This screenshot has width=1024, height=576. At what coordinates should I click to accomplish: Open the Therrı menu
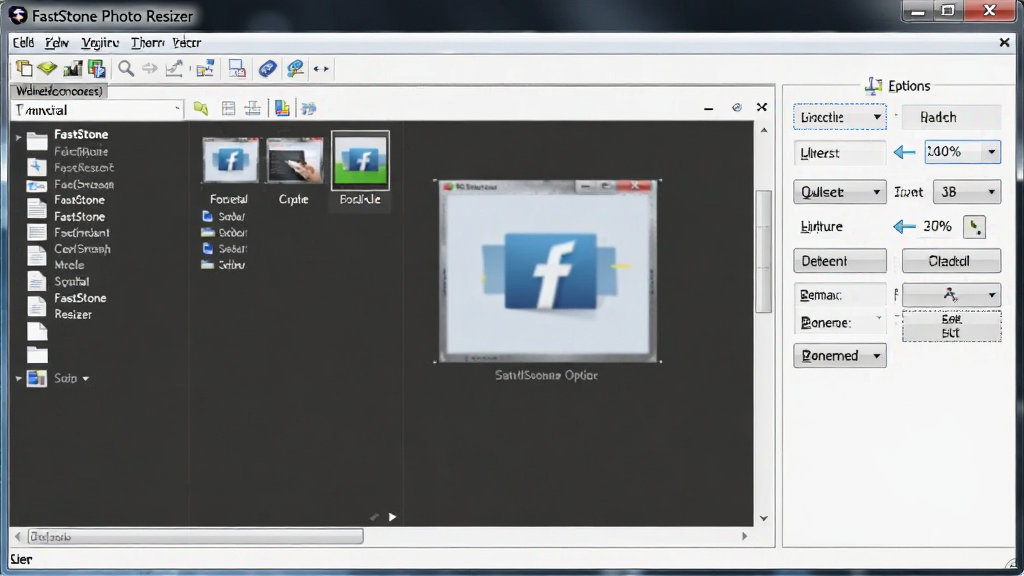point(148,42)
